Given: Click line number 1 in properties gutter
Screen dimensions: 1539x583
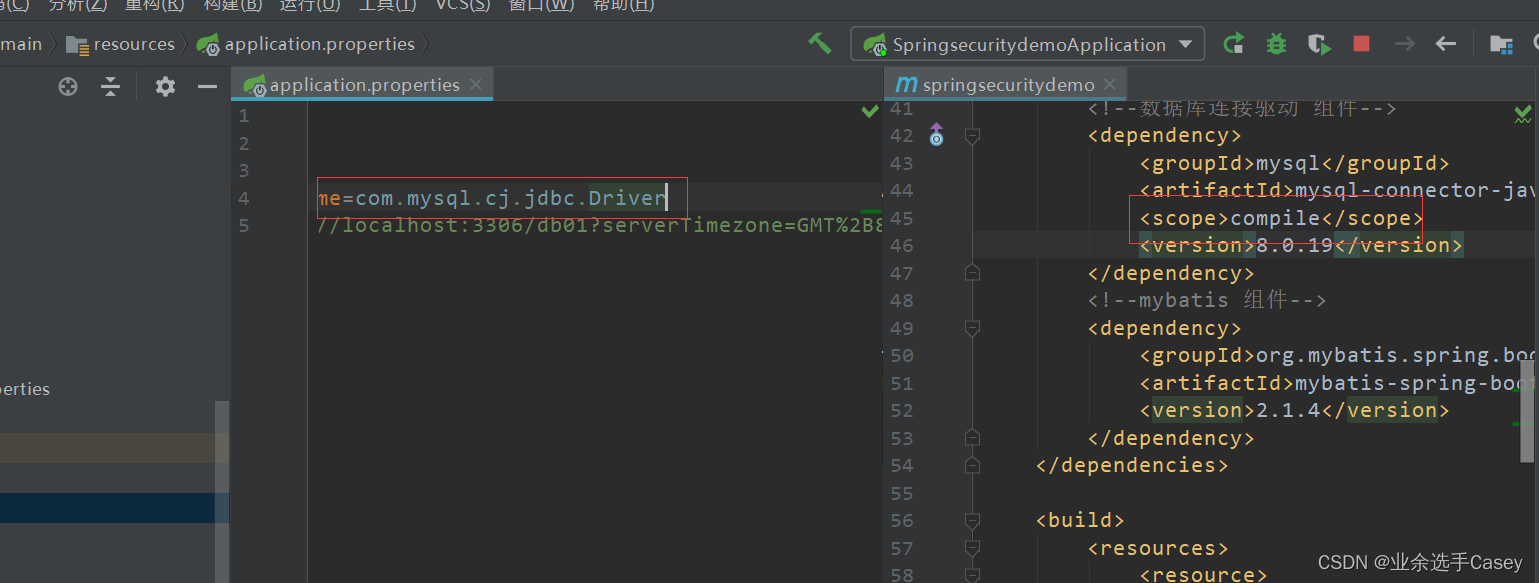Looking at the screenshot, I should (244, 115).
